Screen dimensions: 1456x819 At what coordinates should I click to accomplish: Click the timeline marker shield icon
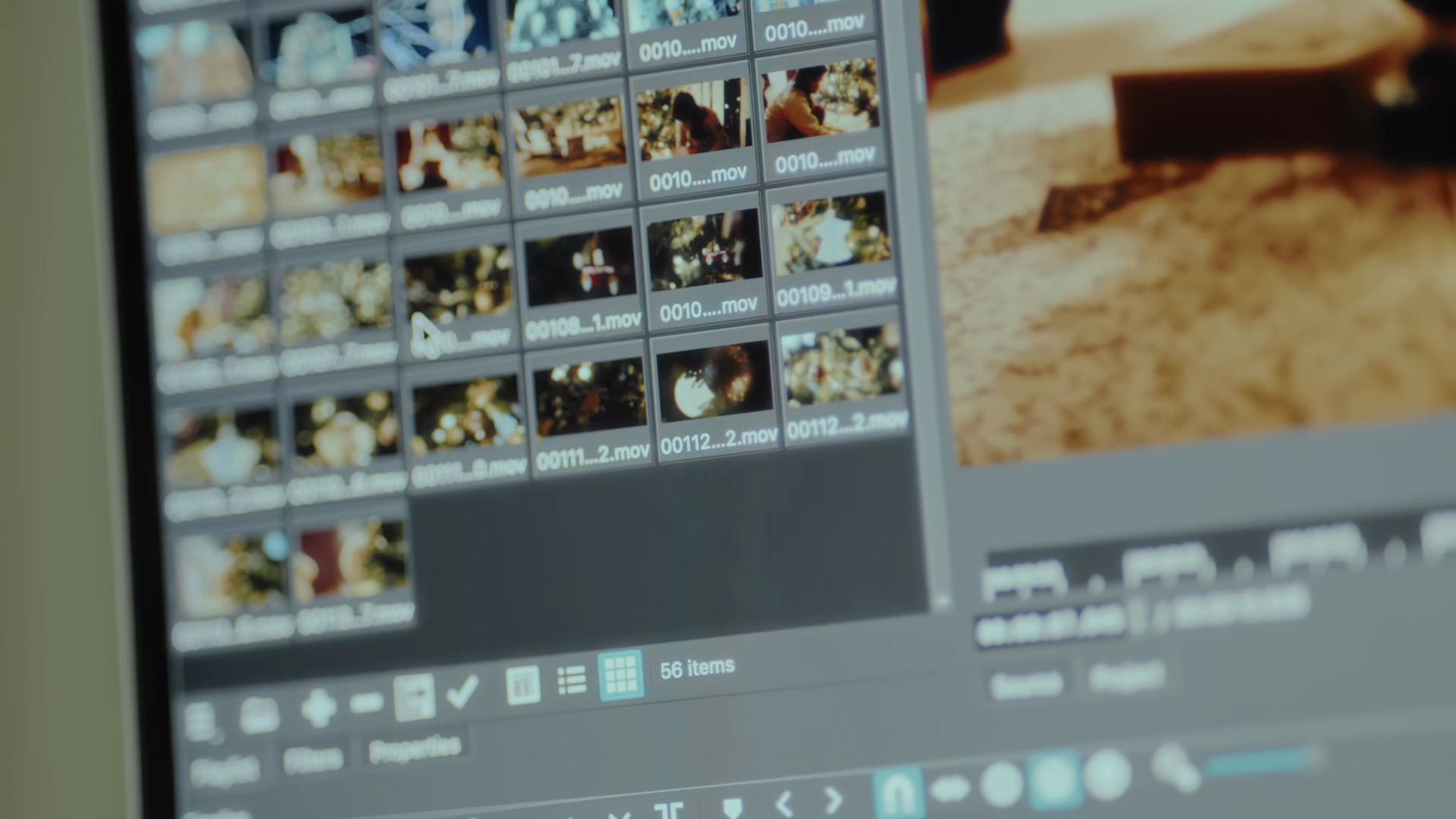(x=733, y=807)
